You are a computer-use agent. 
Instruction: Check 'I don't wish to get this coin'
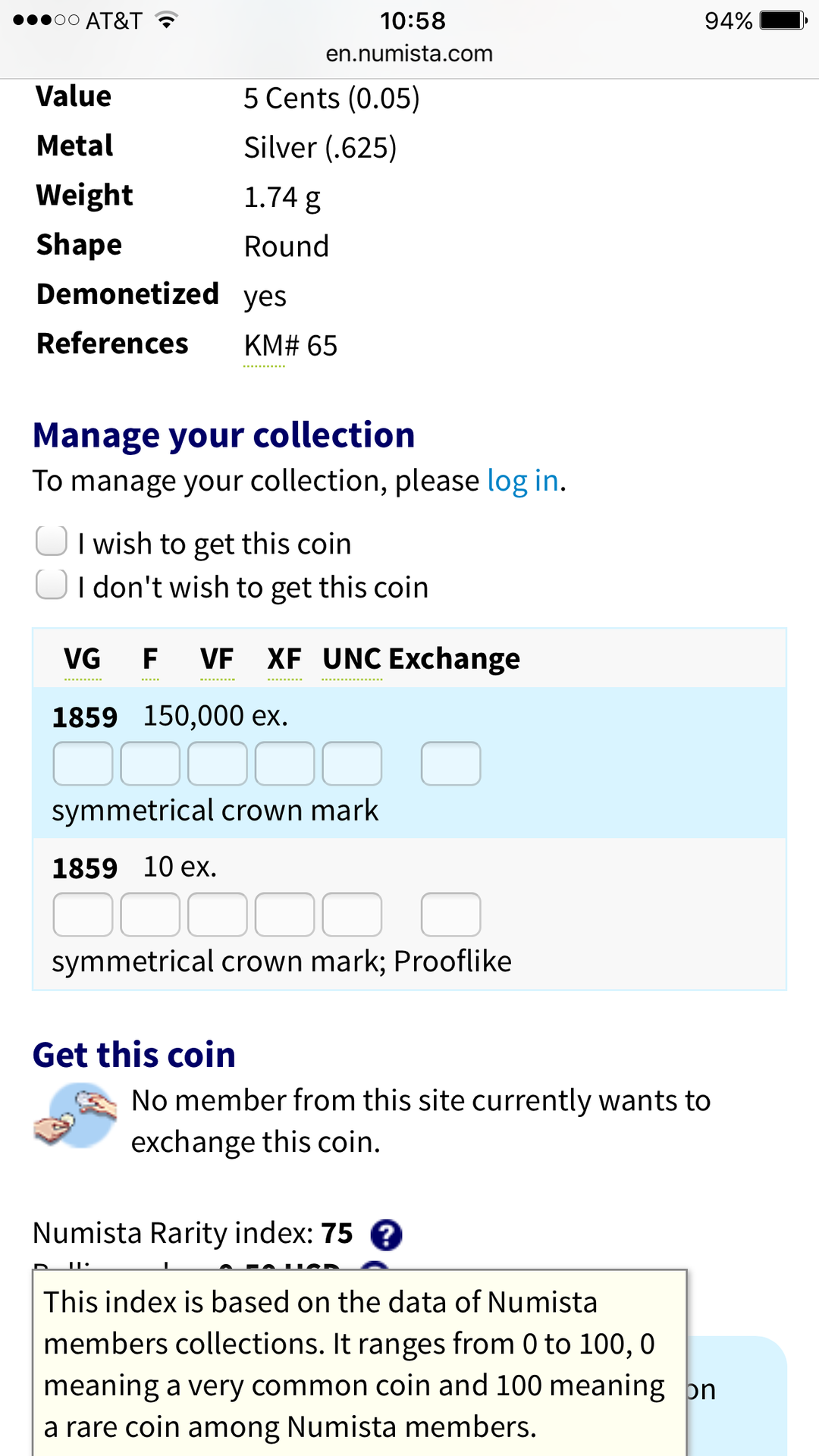pos(52,585)
